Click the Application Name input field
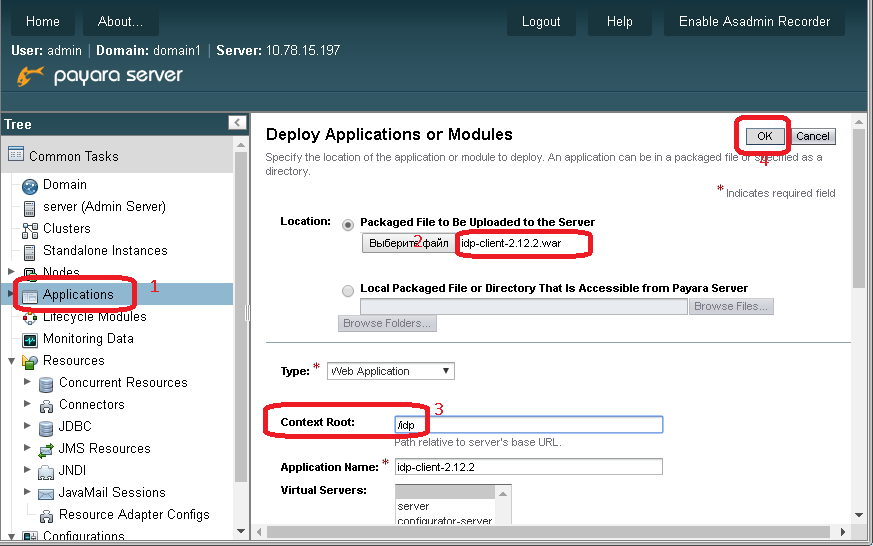 click(528, 466)
